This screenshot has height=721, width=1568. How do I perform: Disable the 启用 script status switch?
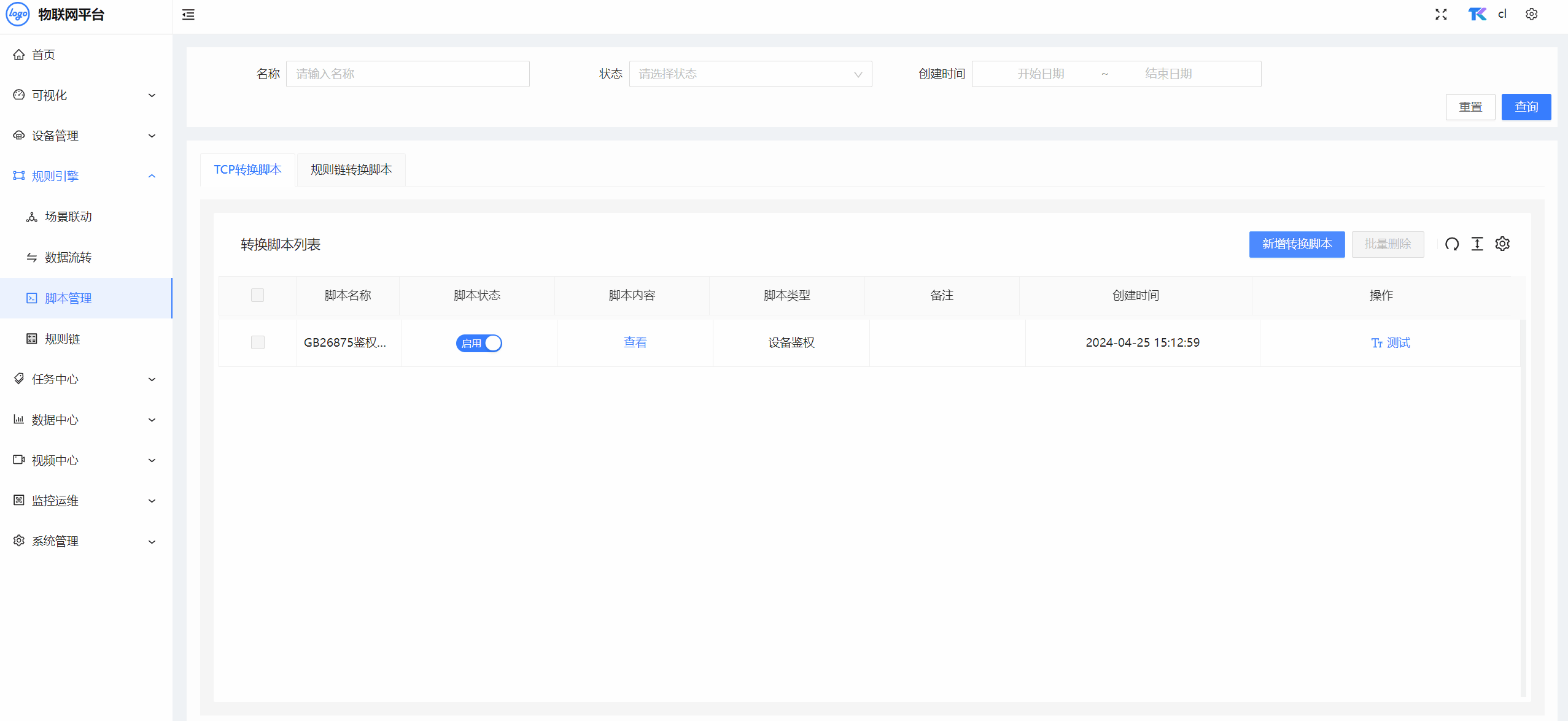coord(479,343)
